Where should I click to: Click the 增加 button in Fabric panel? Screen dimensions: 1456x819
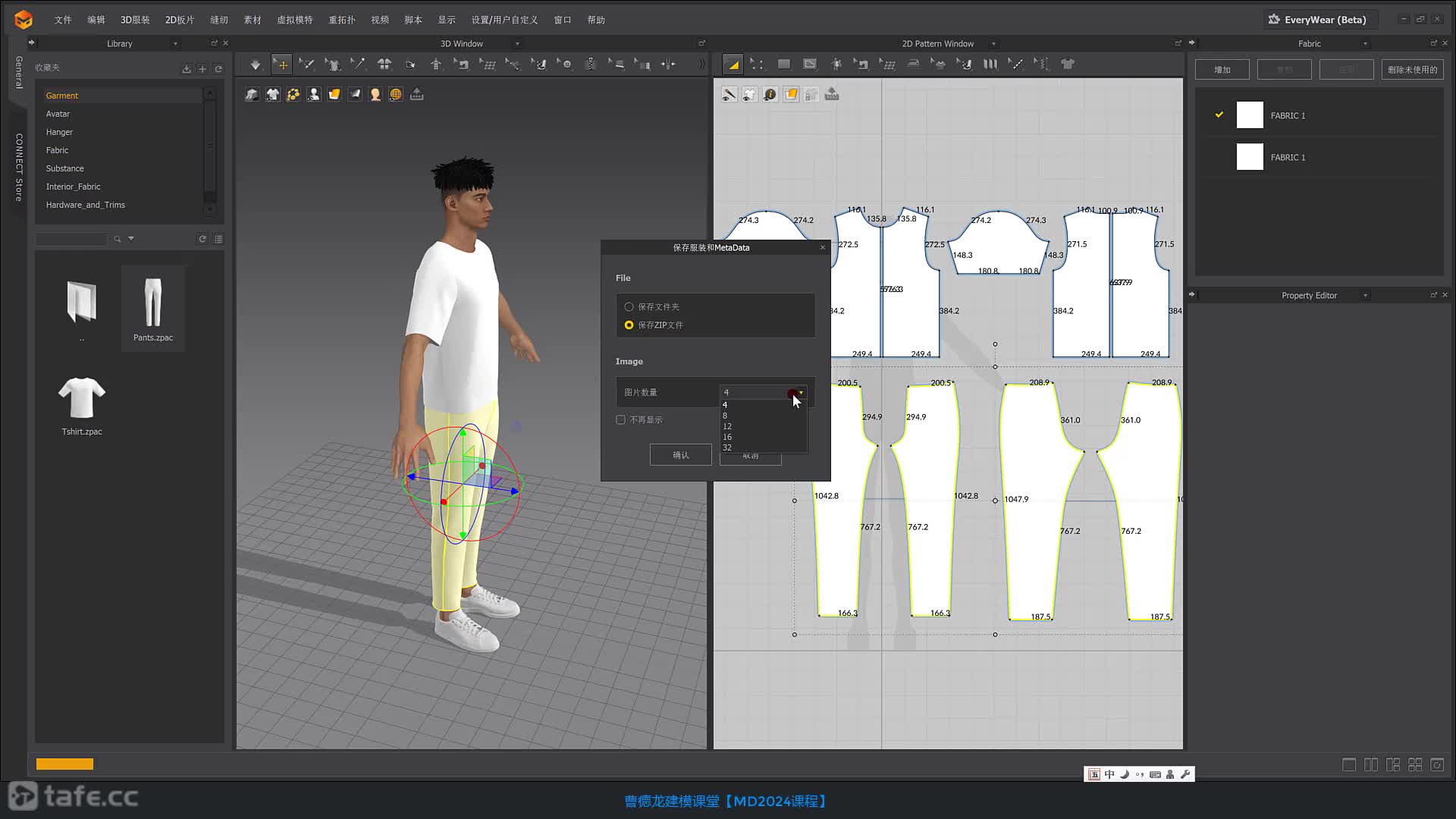click(x=1222, y=70)
